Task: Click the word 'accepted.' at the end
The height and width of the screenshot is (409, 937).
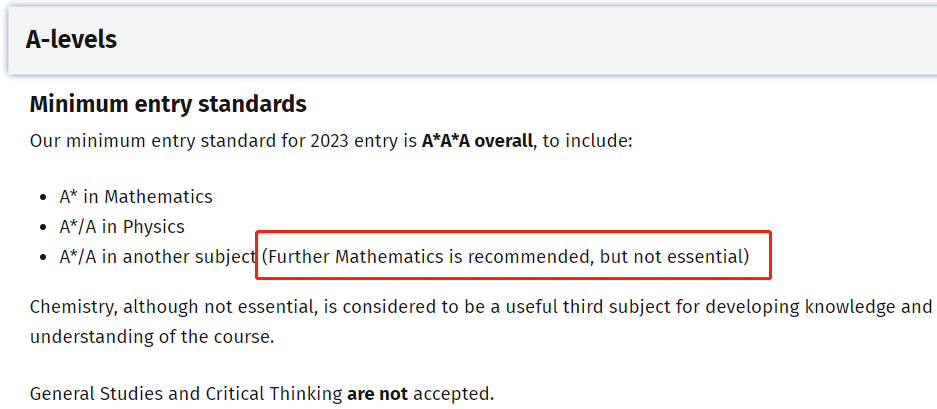Action: [454, 394]
